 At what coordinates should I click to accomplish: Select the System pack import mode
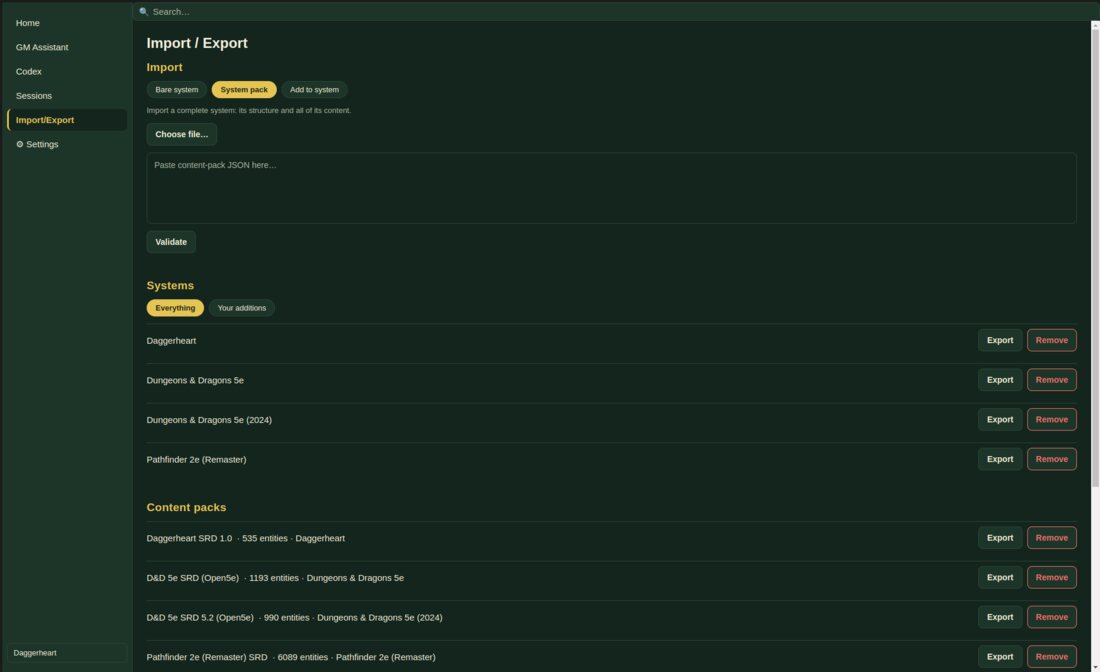[244, 90]
